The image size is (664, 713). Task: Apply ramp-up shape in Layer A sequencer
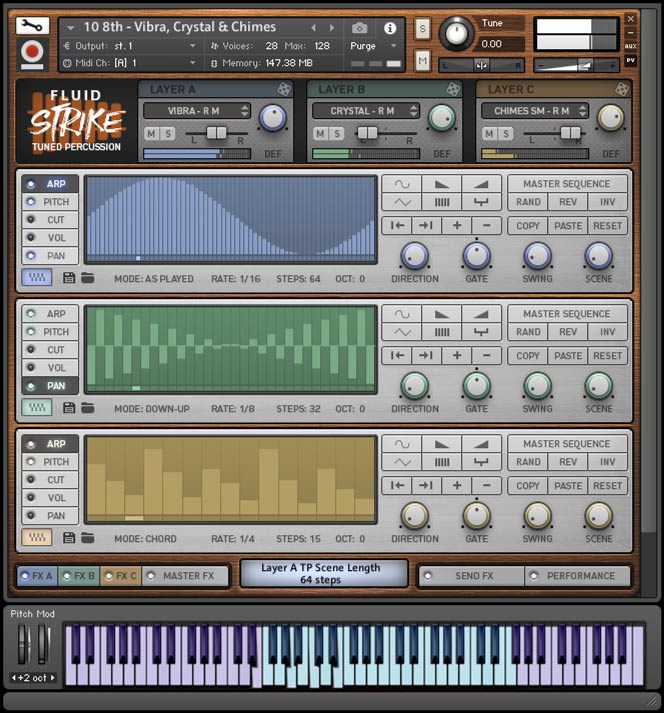pos(481,184)
